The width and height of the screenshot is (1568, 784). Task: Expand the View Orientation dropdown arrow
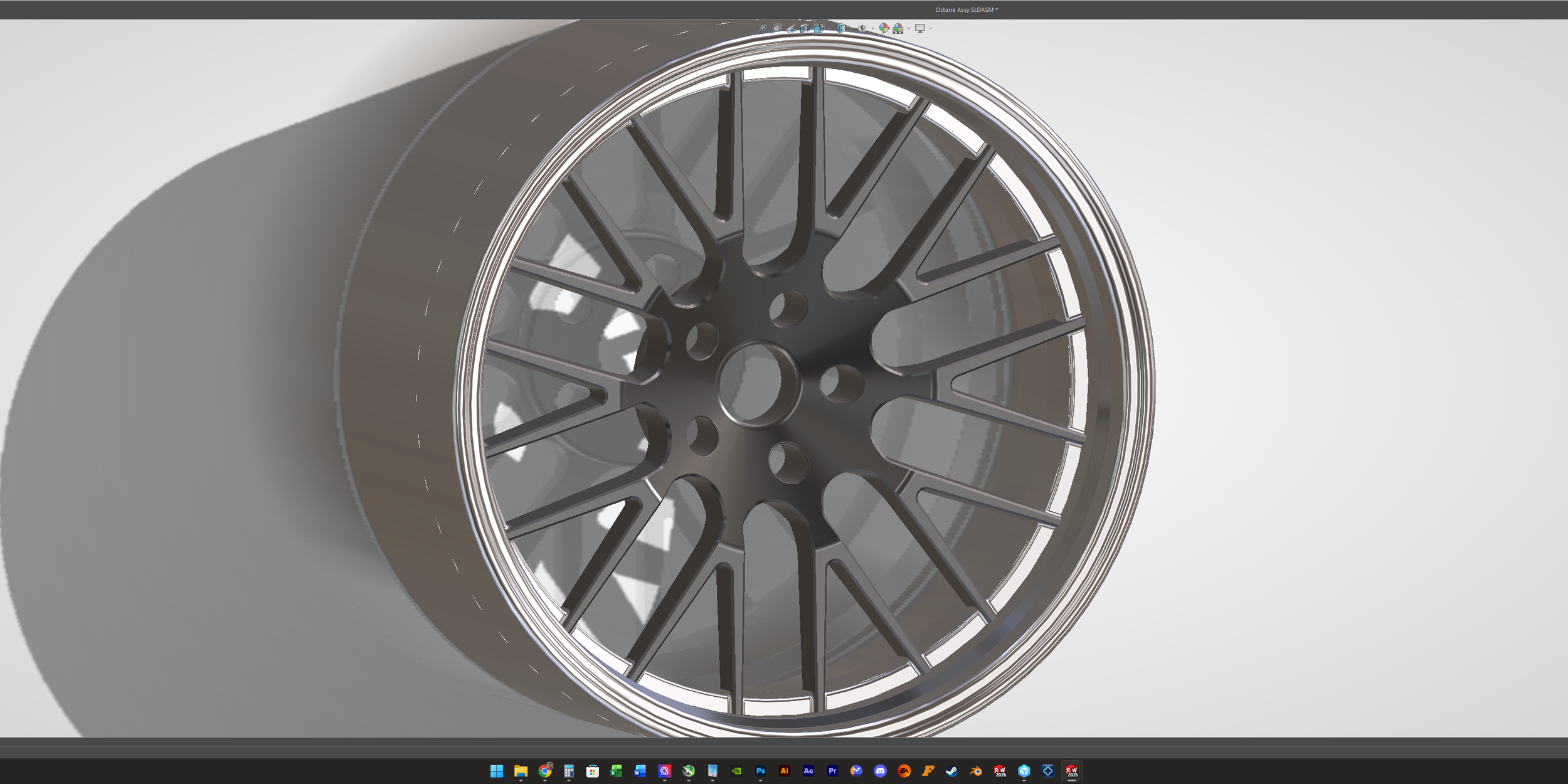pyautogui.click(x=829, y=28)
